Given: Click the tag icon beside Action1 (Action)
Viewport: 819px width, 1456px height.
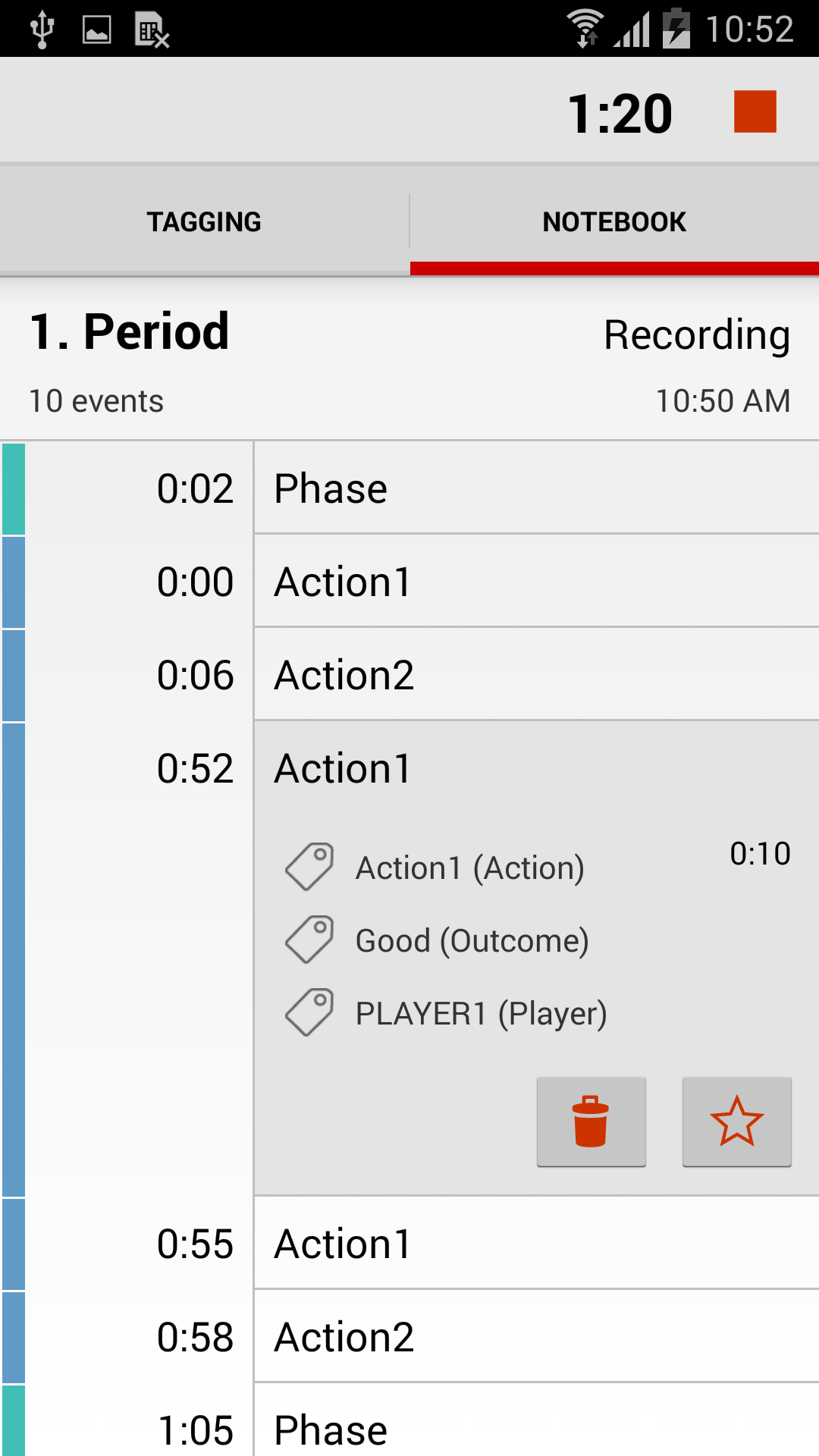Looking at the screenshot, I should pos(309,867).
